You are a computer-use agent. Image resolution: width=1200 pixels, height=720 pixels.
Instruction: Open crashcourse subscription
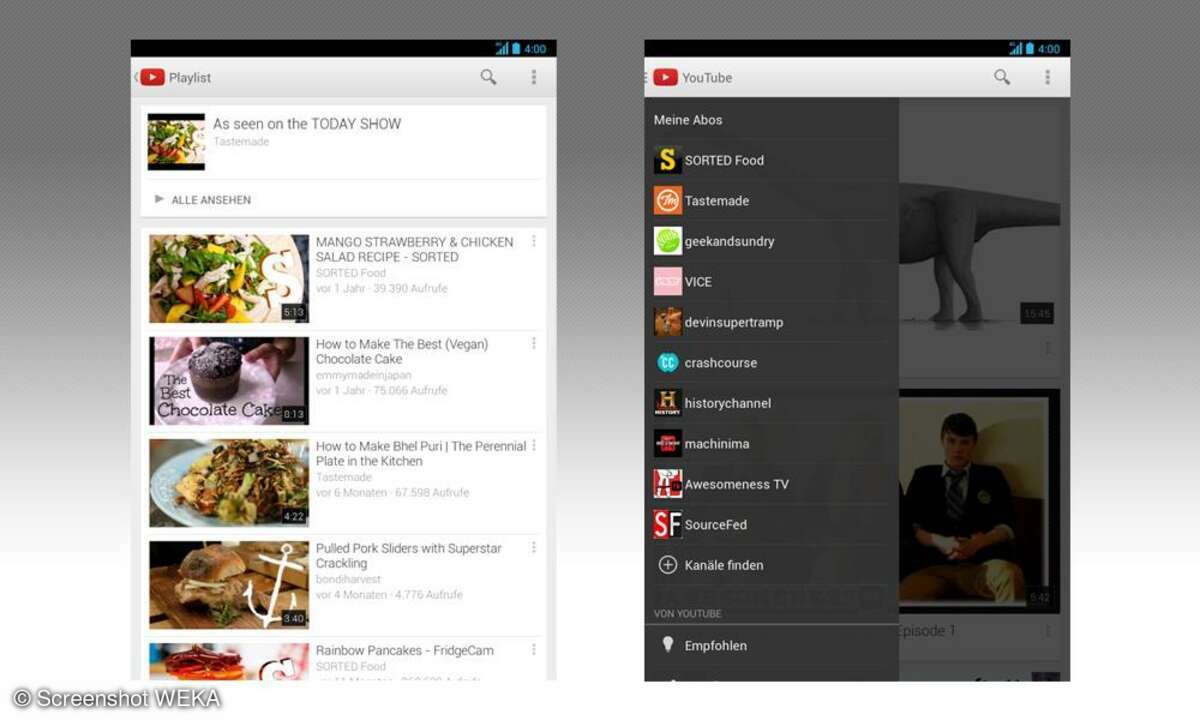pos(771,362)
